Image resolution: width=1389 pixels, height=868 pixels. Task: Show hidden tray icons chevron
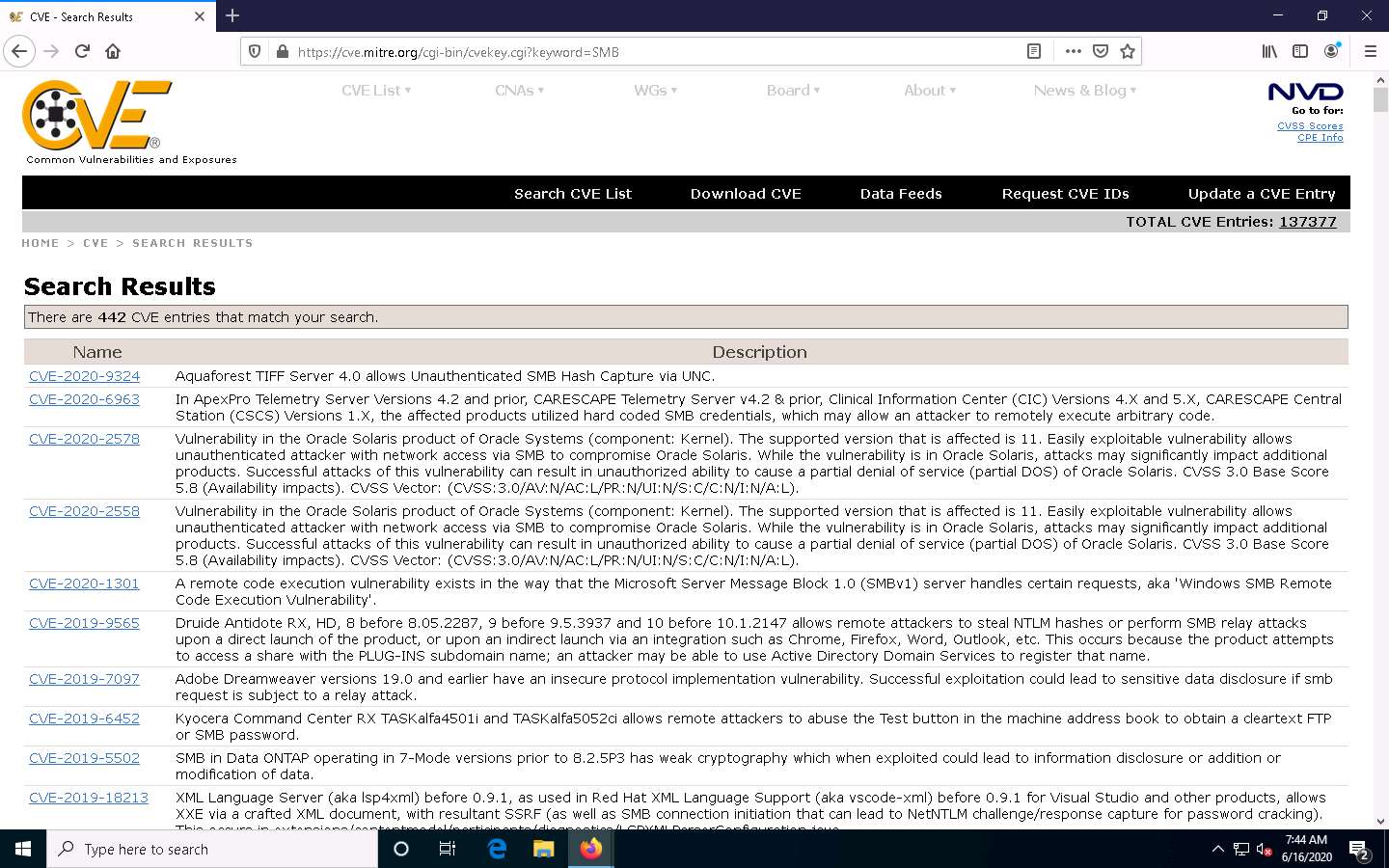click(x=1217, y=849)
